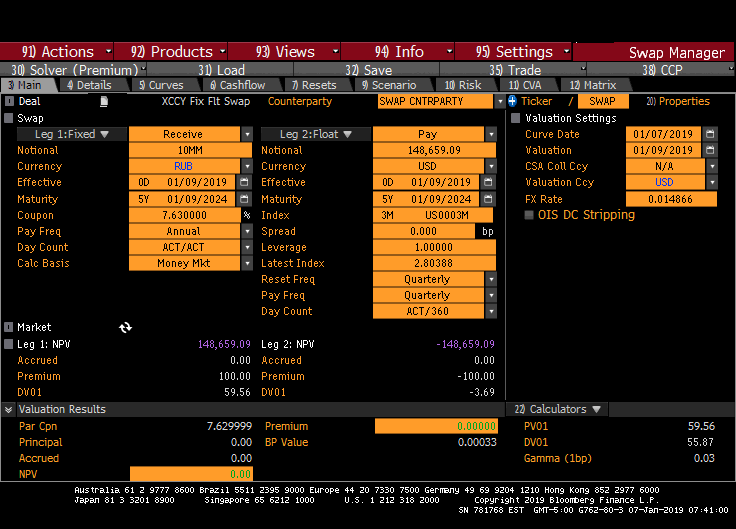The height and width of the screenshot is (529, 736).
Task: Switch to the Matrix tab
Action: click(593, 85)
